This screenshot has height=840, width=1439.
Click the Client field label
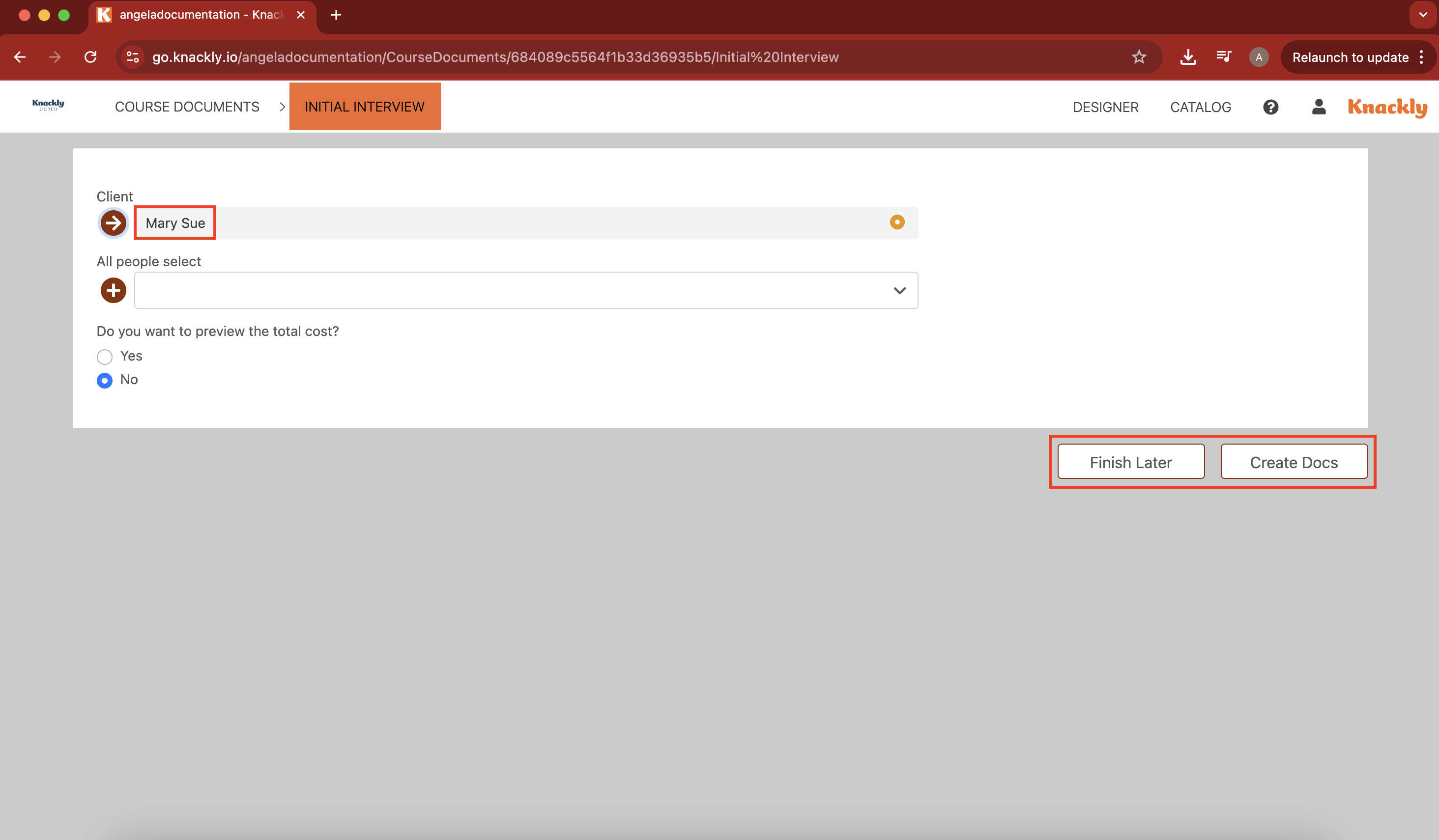115,196
